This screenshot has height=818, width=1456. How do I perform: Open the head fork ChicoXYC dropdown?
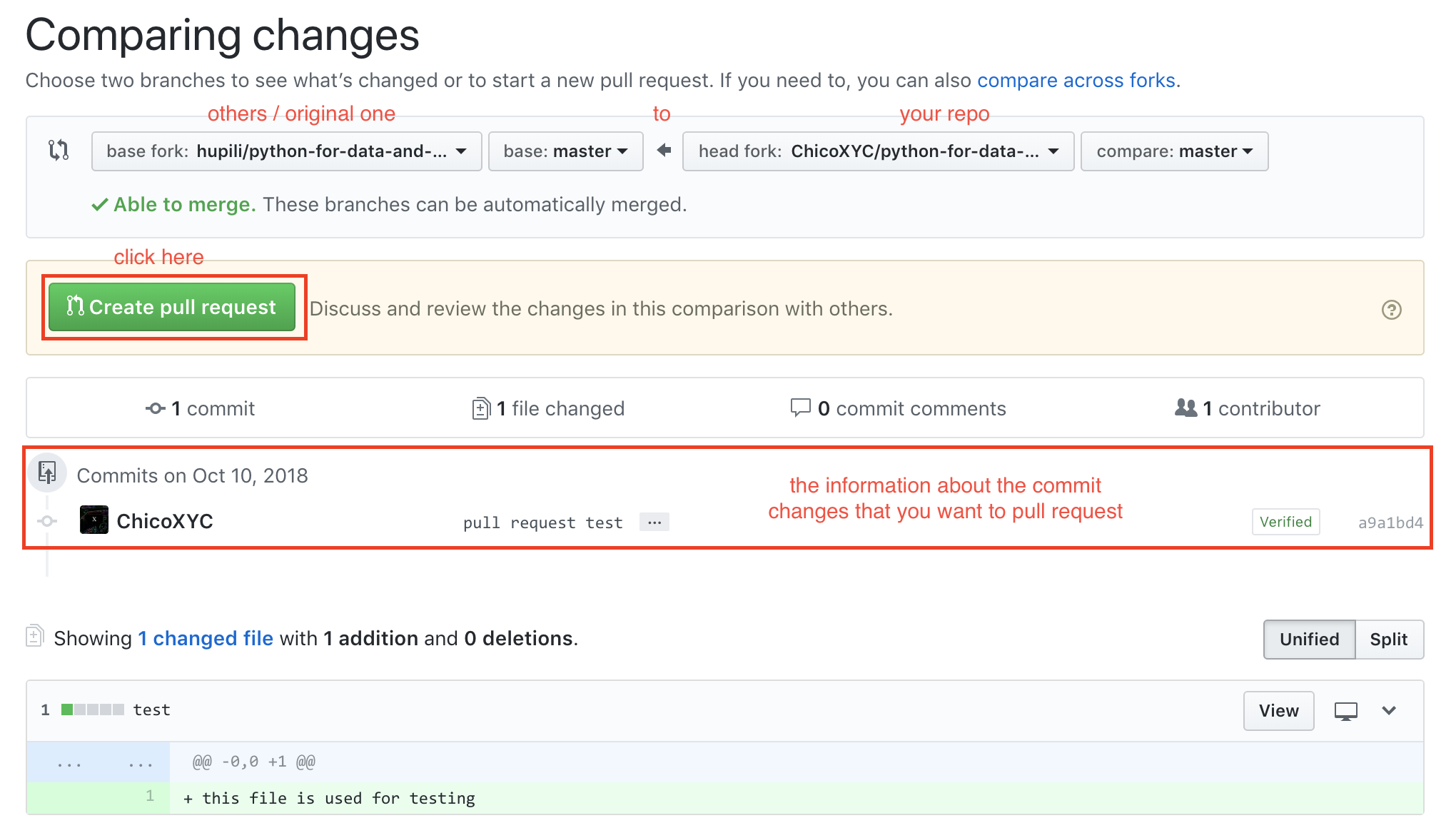coord(877,151)
